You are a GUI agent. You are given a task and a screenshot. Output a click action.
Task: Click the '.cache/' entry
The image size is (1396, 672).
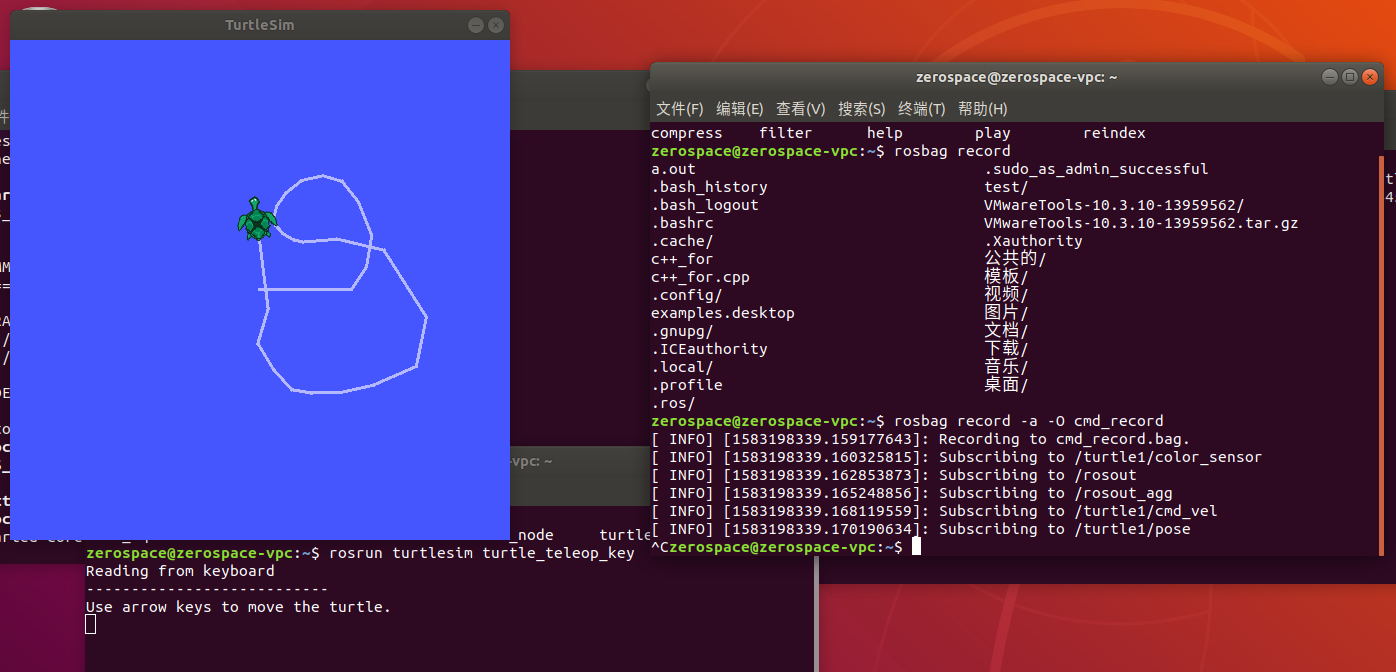pyautogui.click(x=682, y=241)
